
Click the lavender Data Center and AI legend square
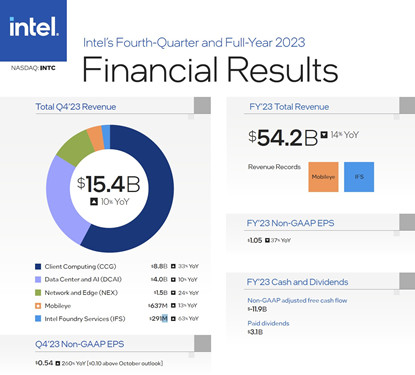point(38,279)
